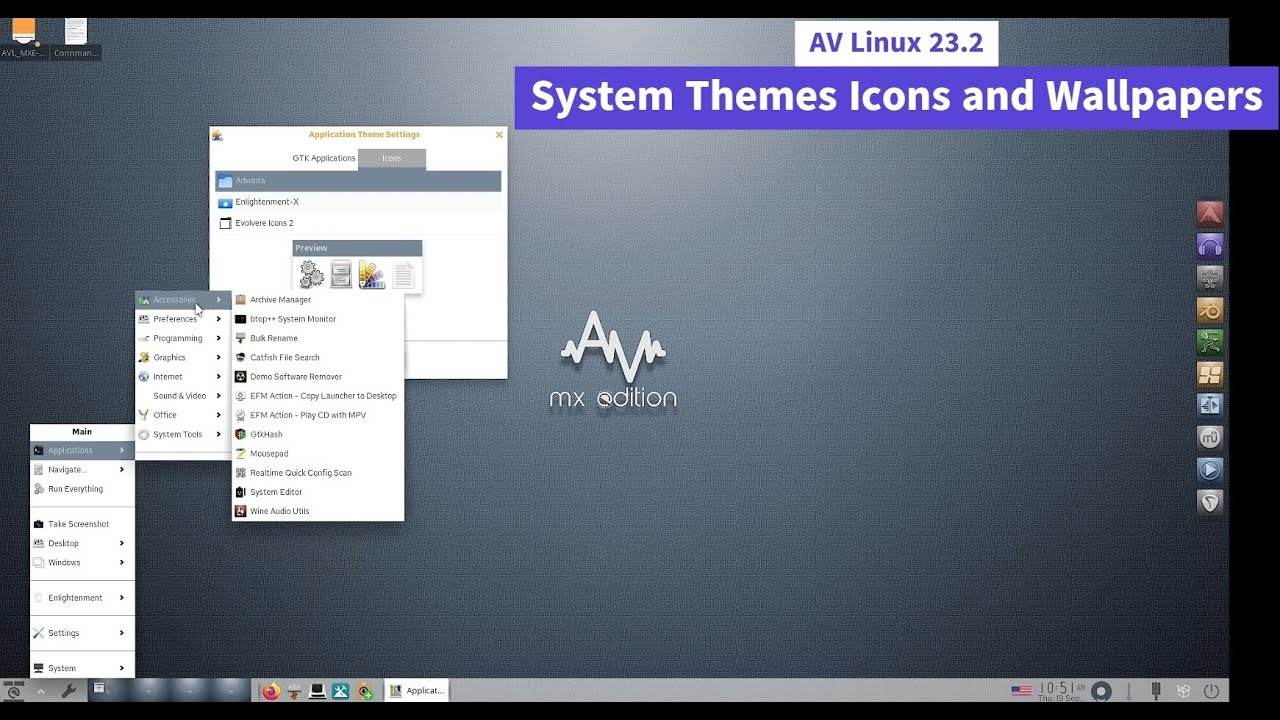Expand the System Tools submenu
1280x720 pixels.
pyautogui.click(x=182, y=434)
